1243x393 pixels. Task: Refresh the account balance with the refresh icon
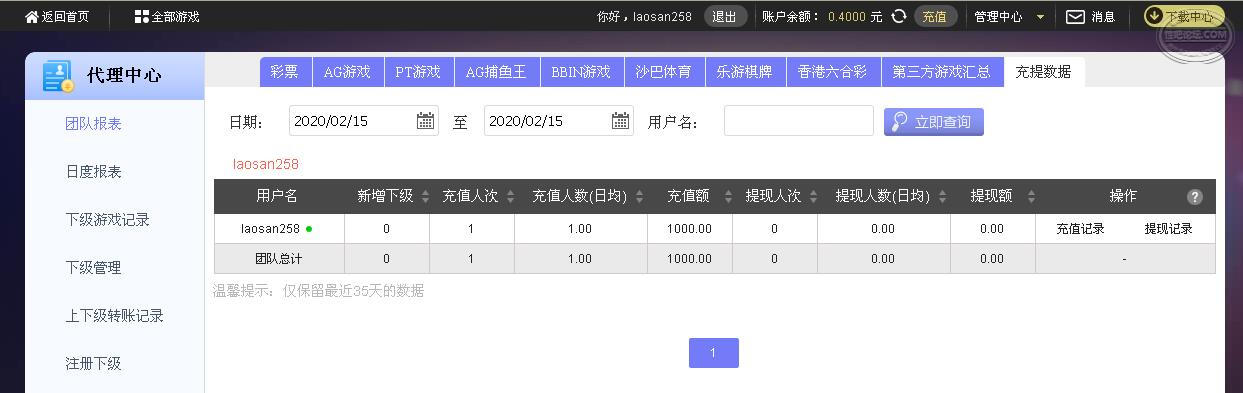pyautogui.click(x=899, y=16)
